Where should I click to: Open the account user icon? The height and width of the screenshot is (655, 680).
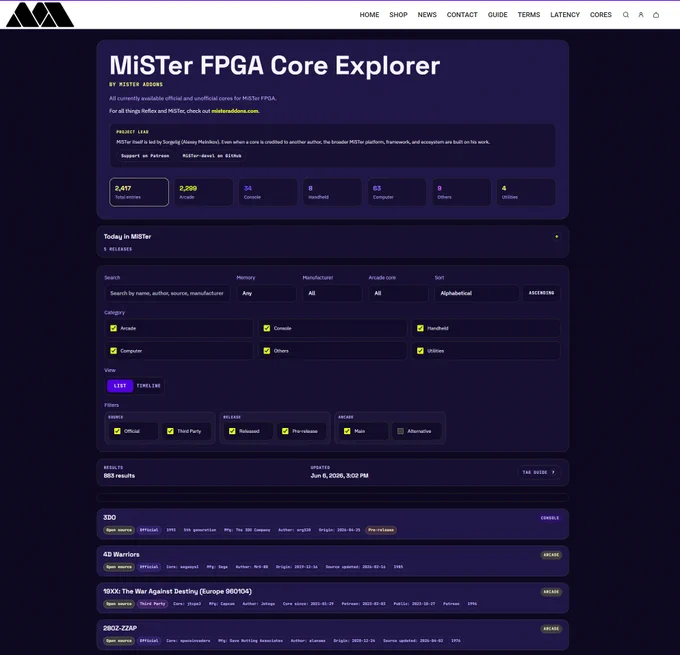[641, 15]
